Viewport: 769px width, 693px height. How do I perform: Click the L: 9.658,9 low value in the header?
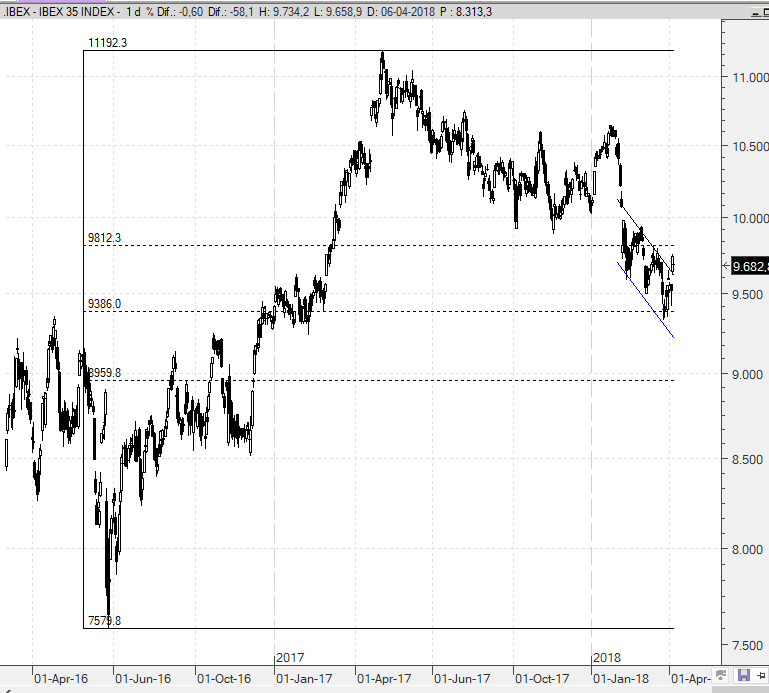(x=338, y=12)
